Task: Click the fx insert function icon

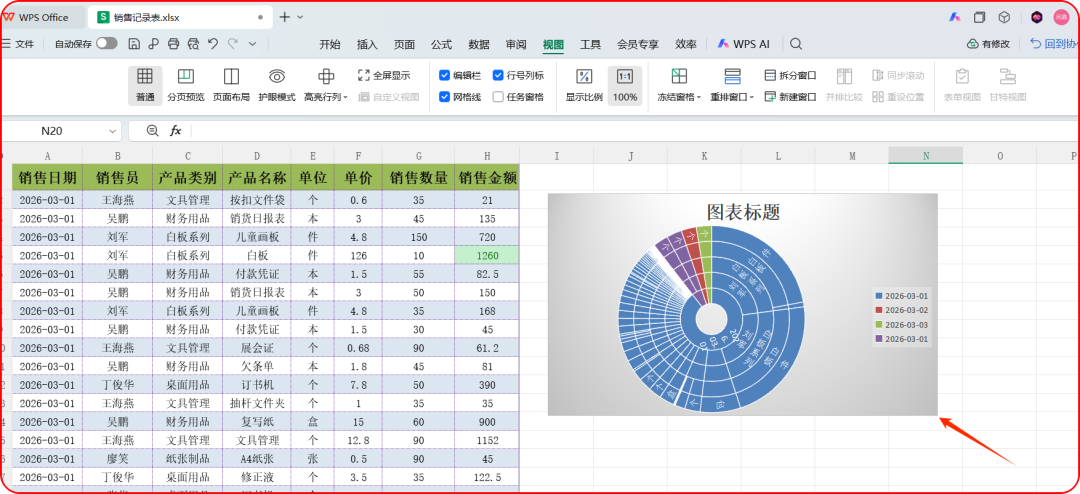Action: (x=176, y=130)
